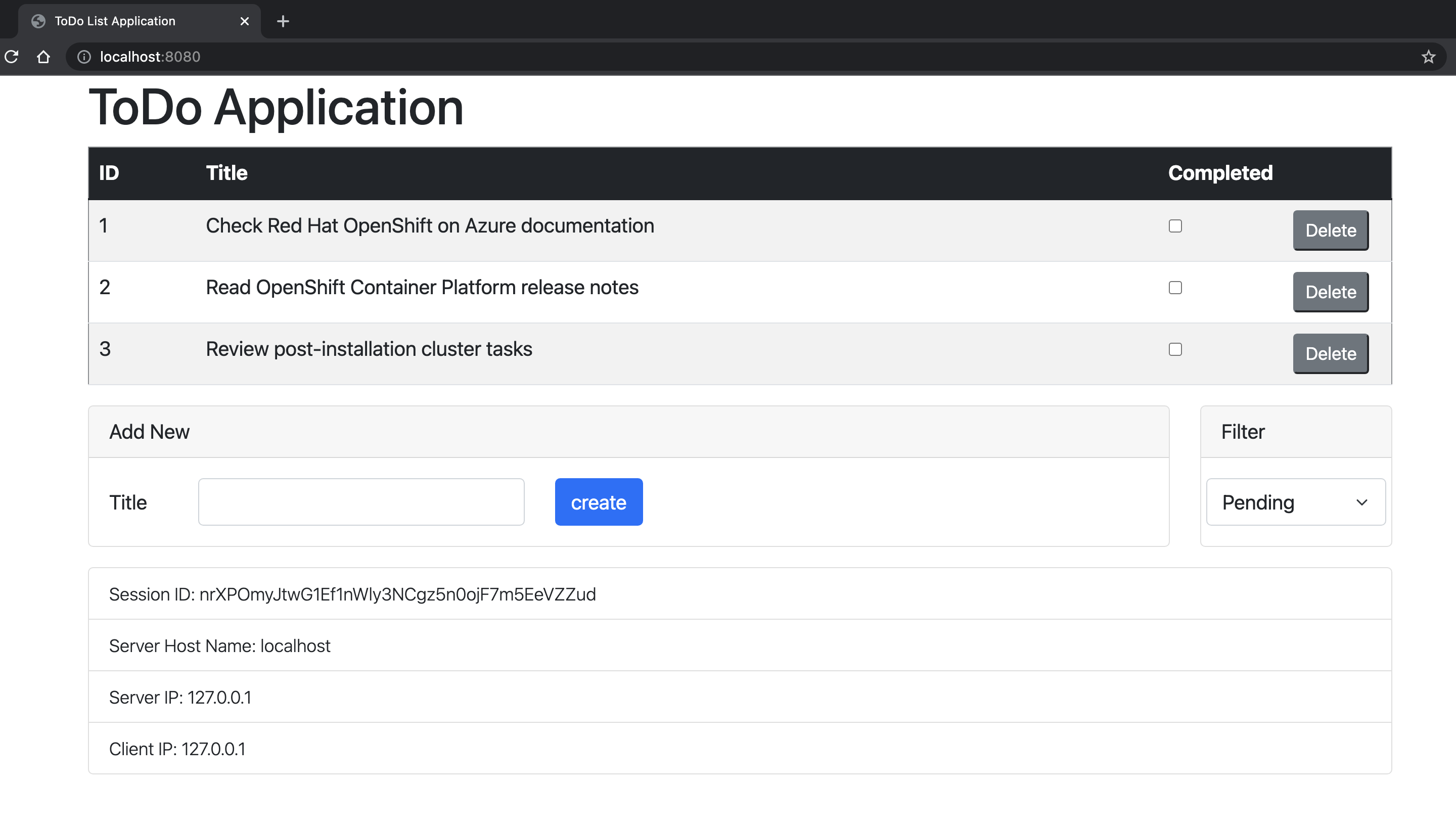This screenshot has width=1456, height=830.
Task: Click the browser bookmark star icon
Action: coord(1429,57)
